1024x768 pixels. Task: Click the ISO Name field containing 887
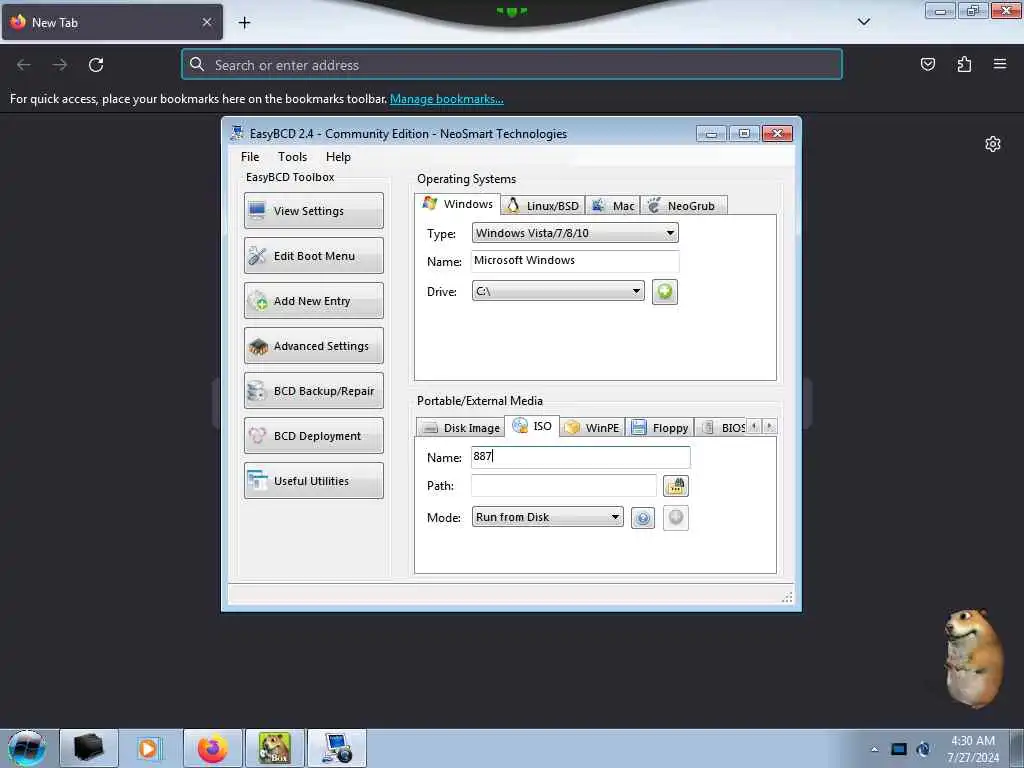580,456
